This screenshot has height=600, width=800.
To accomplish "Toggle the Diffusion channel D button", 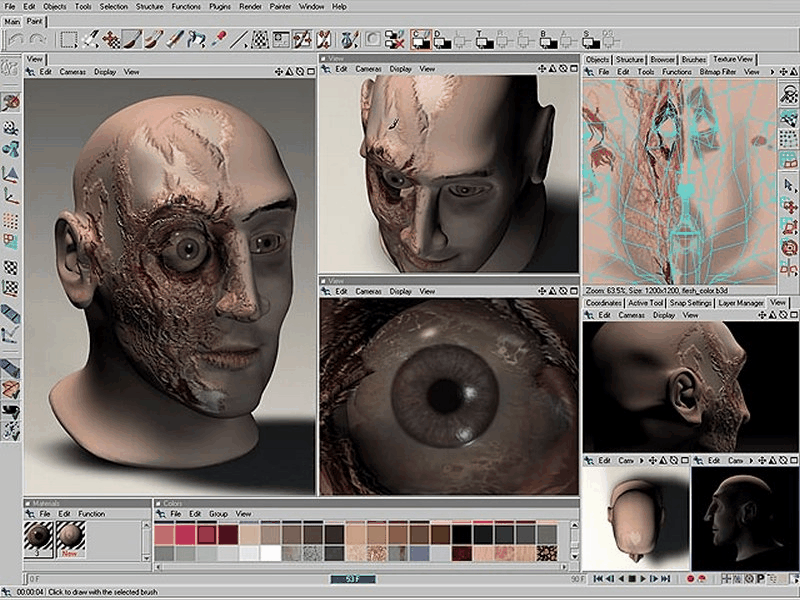I will coord(442,39).
